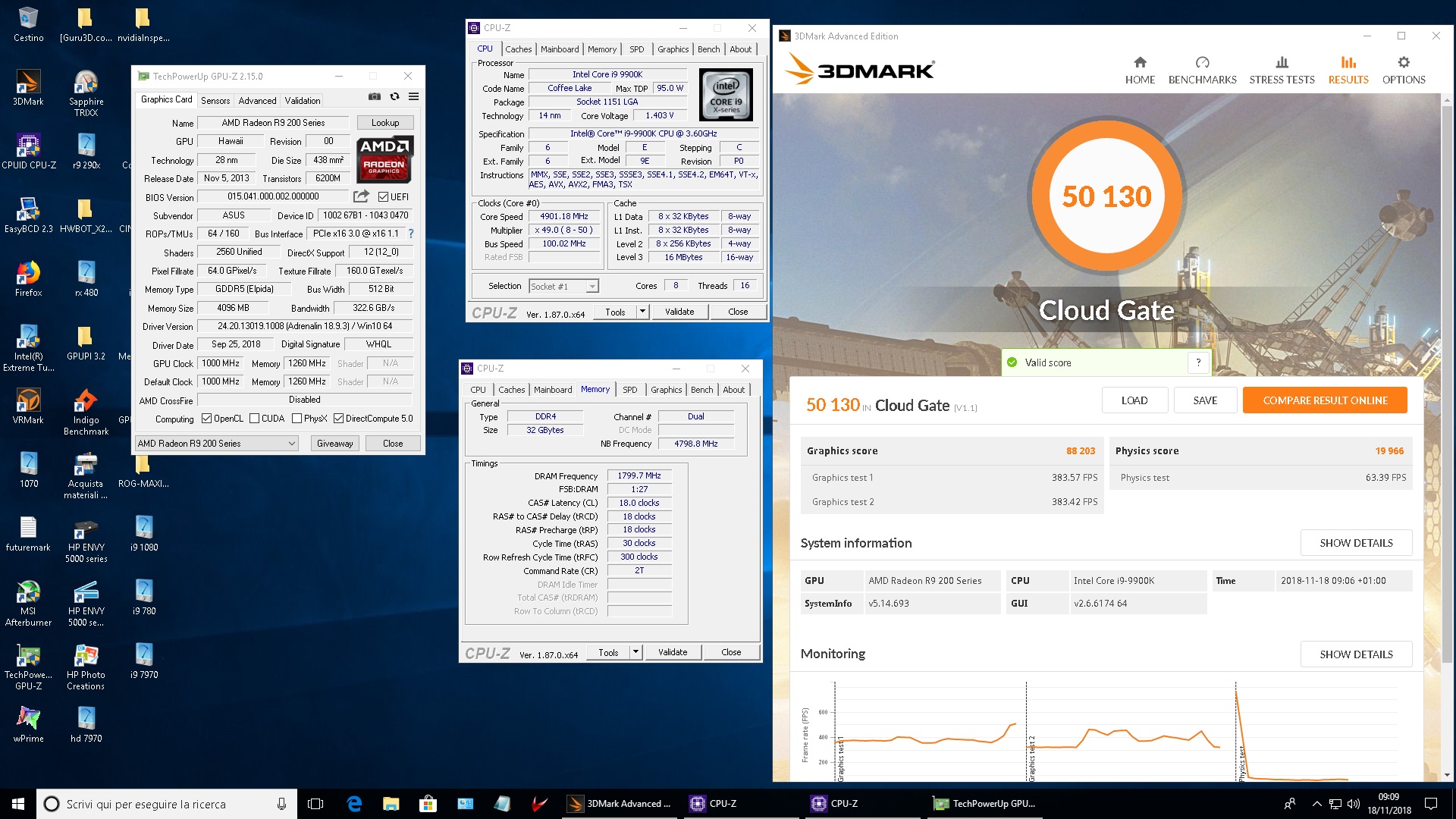Open File Explorer from taskbar
This screenshot has height=819, width=1456.
click(x=391, y=804)
